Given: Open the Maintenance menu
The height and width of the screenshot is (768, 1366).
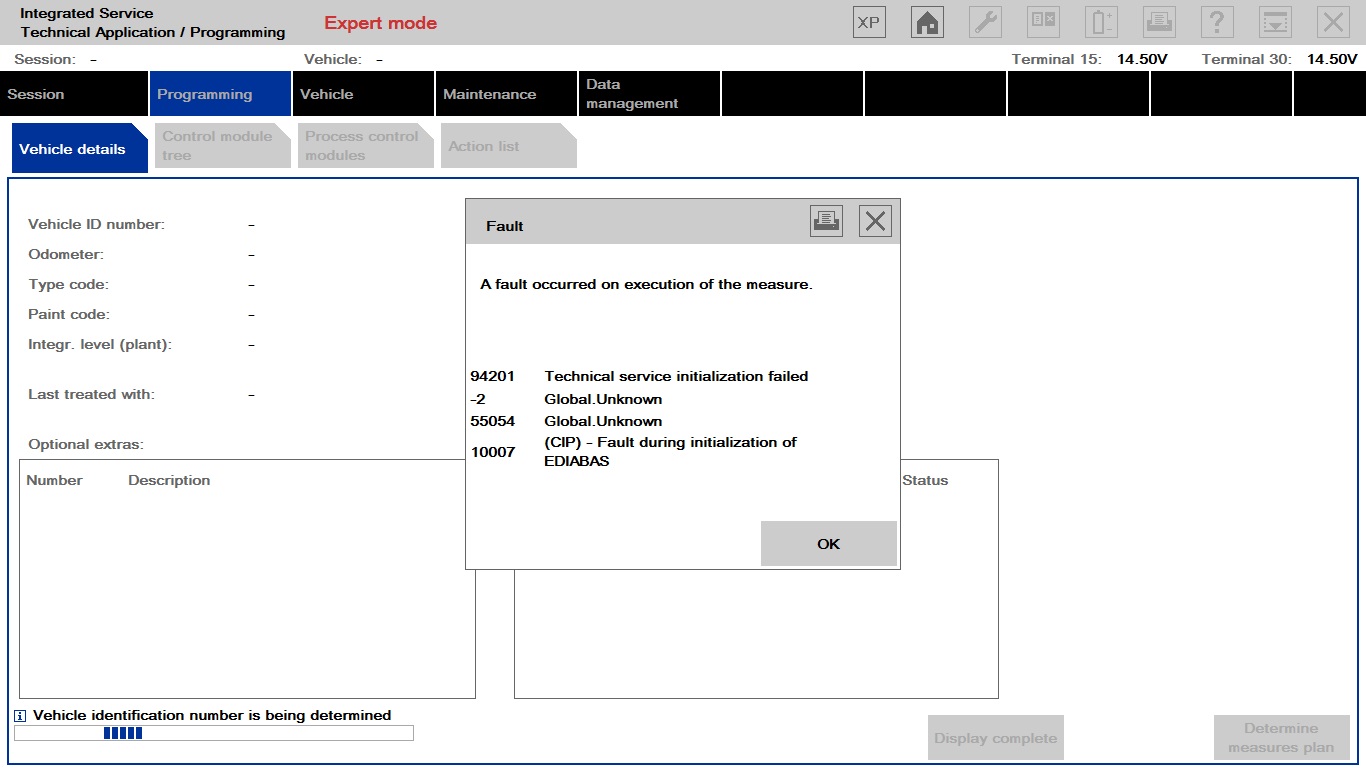Looking at the screenshot, I should tap(506, 94).
